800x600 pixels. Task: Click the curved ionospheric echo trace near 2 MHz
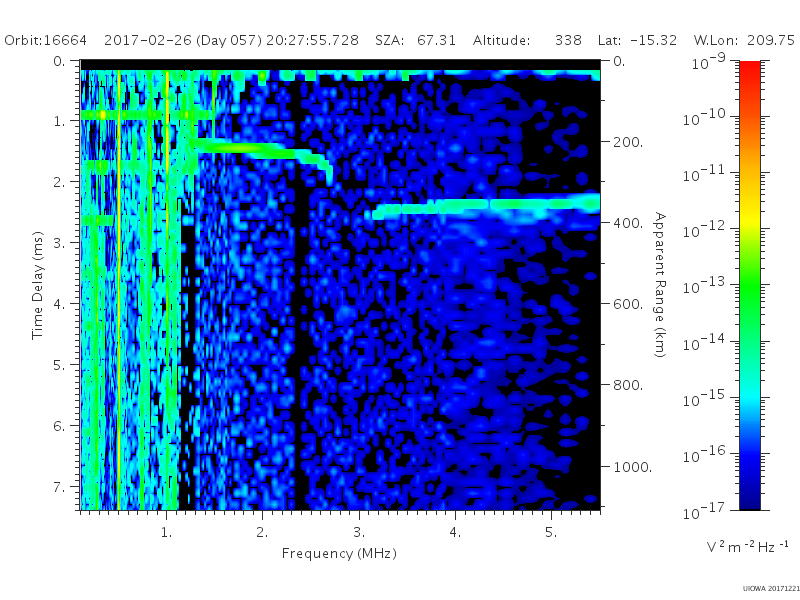pyautogui.click(x=265, y=151)
